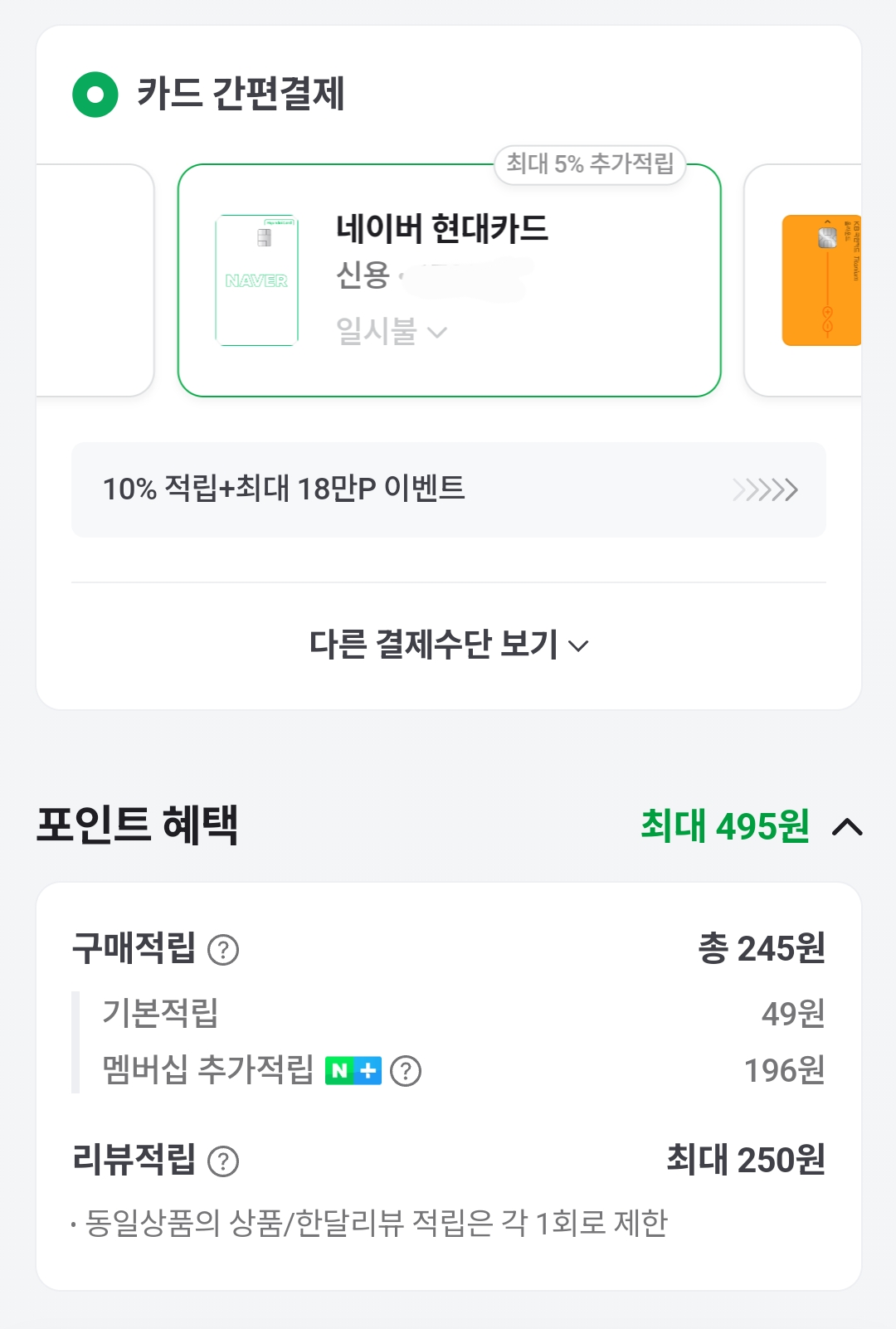This screenshot has height=1329, width=896.
Task: Click the 최대 5% 추가적립 badge
Action: 590,163
